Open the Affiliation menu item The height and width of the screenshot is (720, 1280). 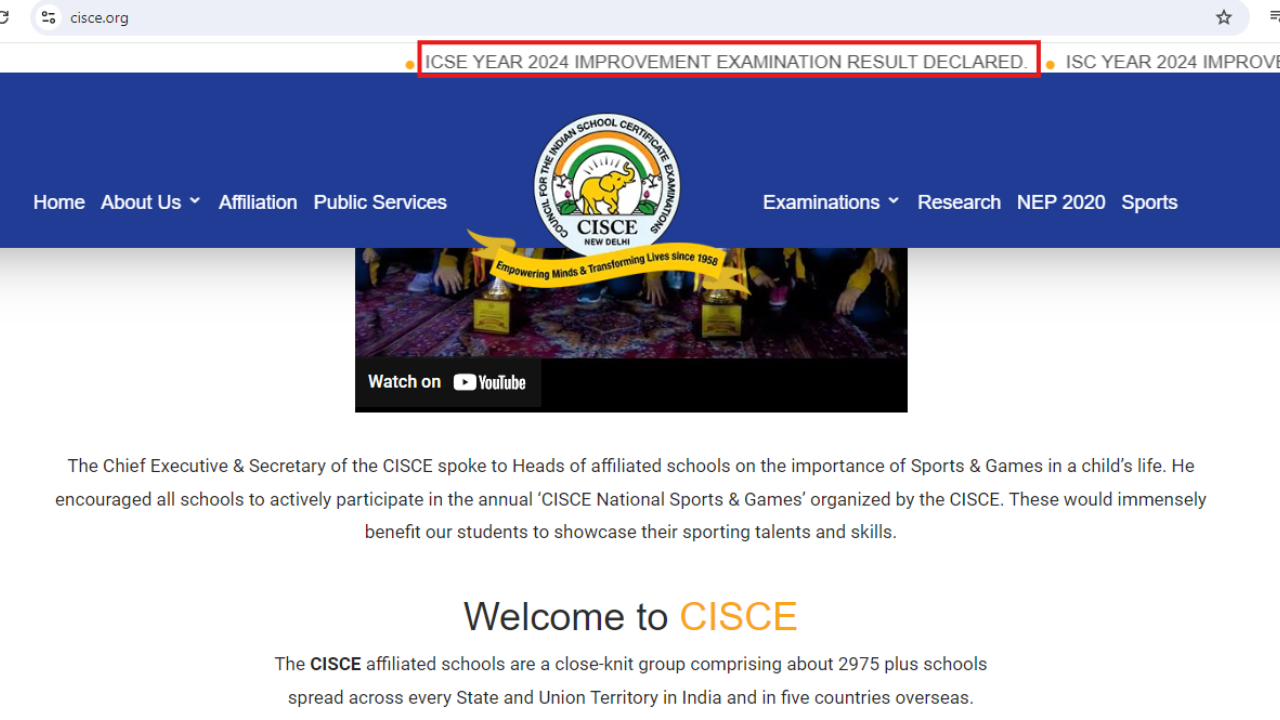click(257, 202)
